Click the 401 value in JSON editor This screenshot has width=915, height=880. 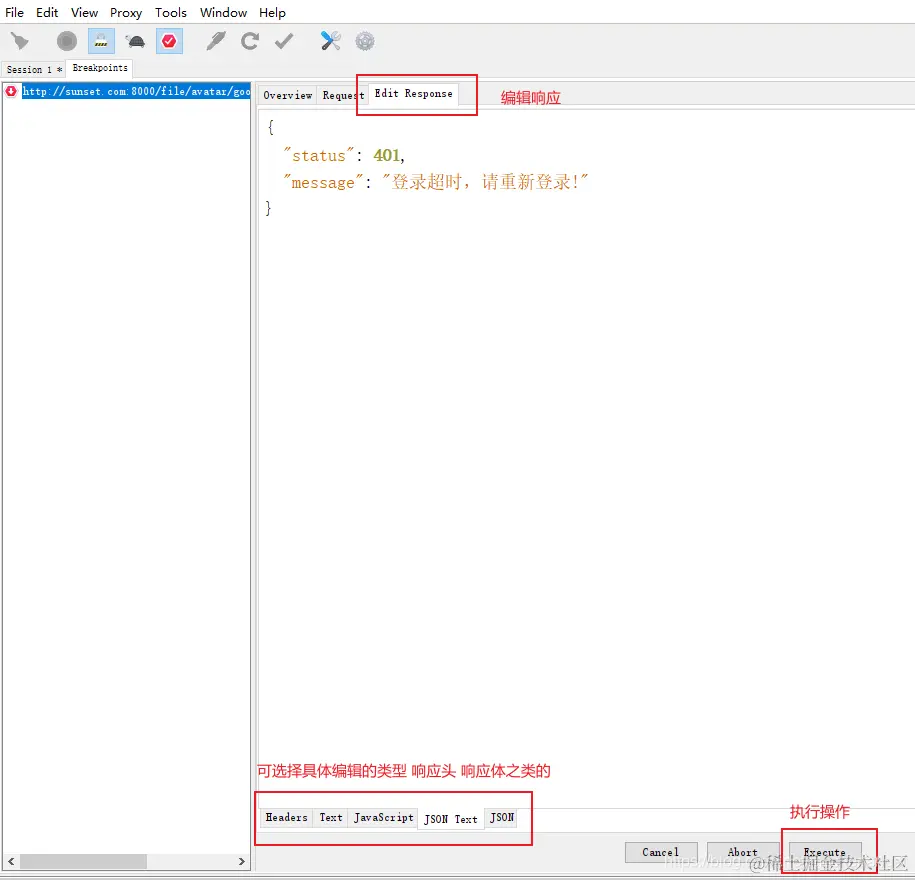386,155
